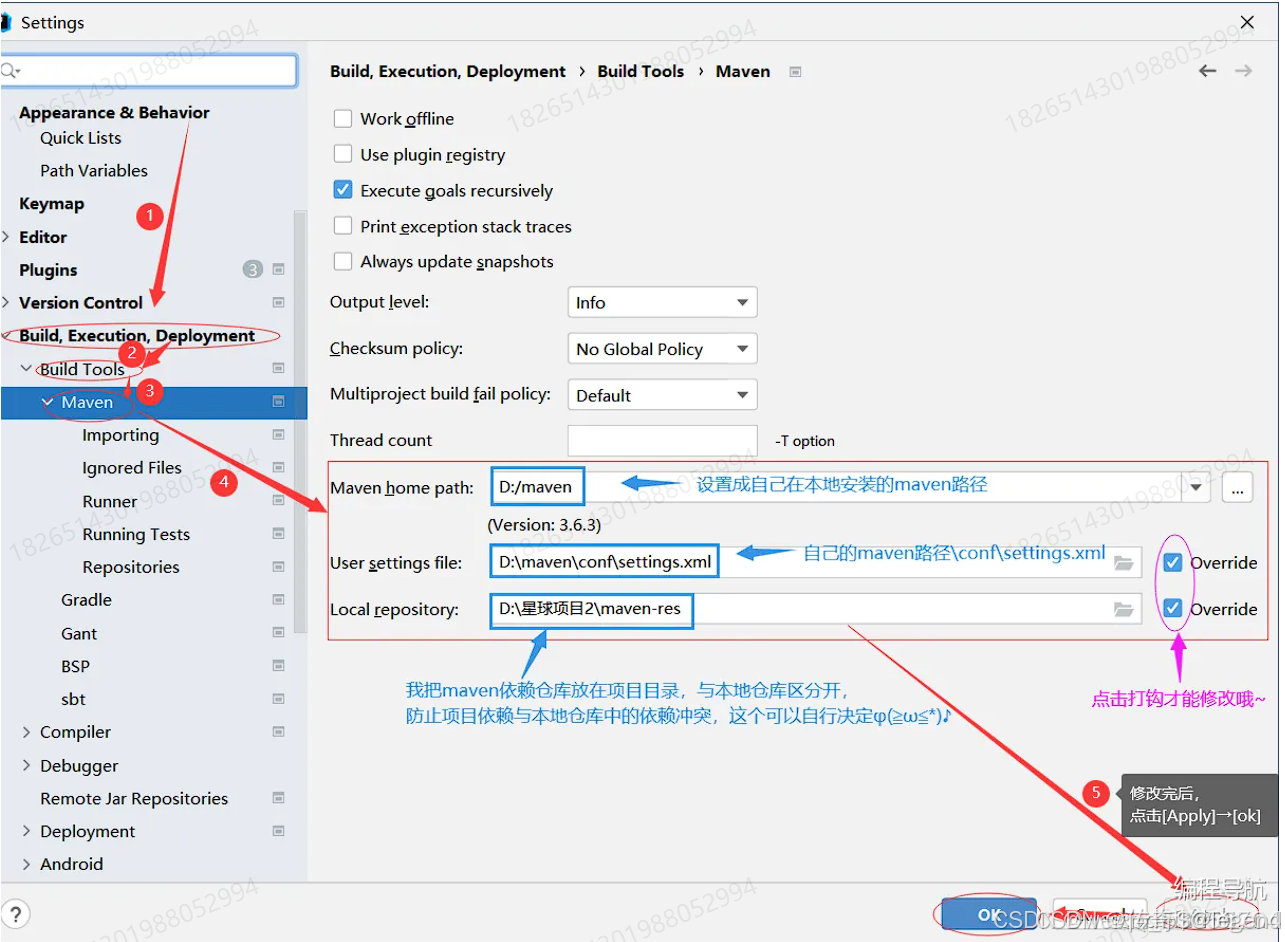Viewport: 1285px width, 942px height.
Task: Click Build, Execution, Deployment breadcrumb
Action: 448,71
